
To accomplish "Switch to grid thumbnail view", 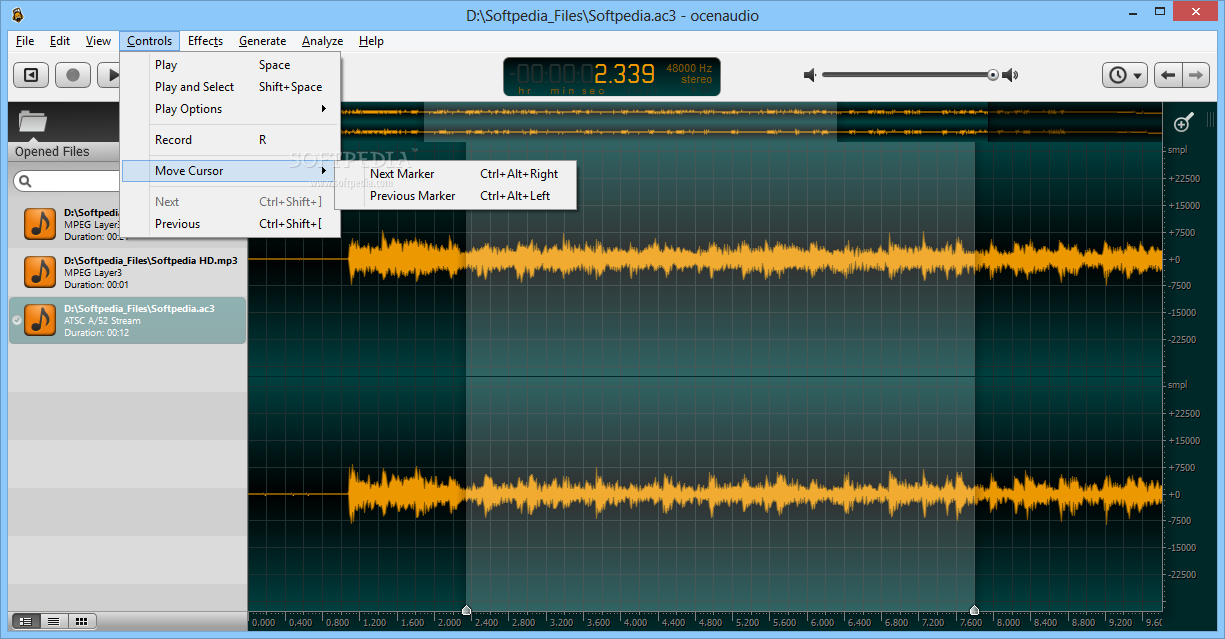I will pyautogui.click(x=81, y=621).
